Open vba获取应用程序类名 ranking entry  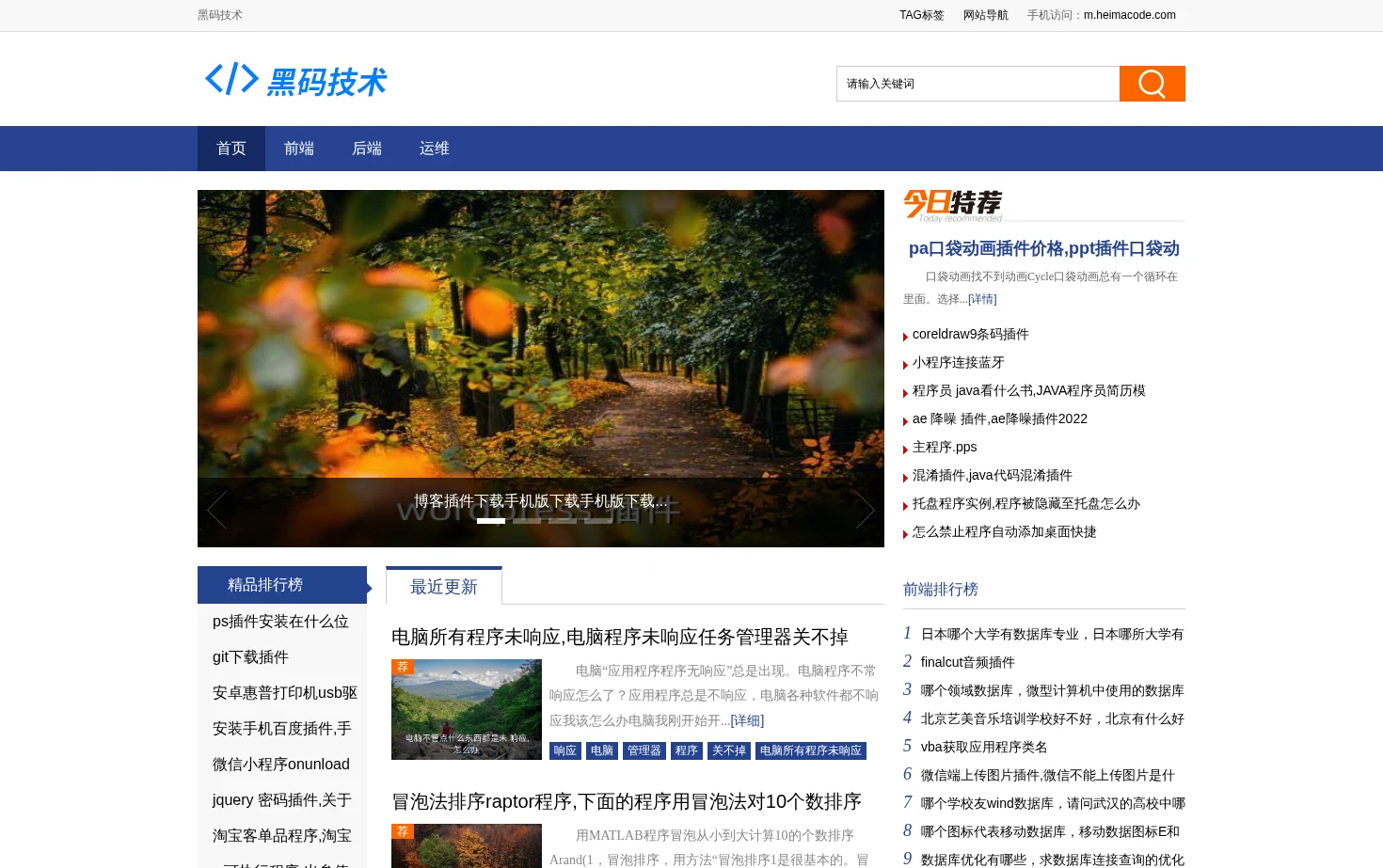pyautogui.click(x=984, y=747)
